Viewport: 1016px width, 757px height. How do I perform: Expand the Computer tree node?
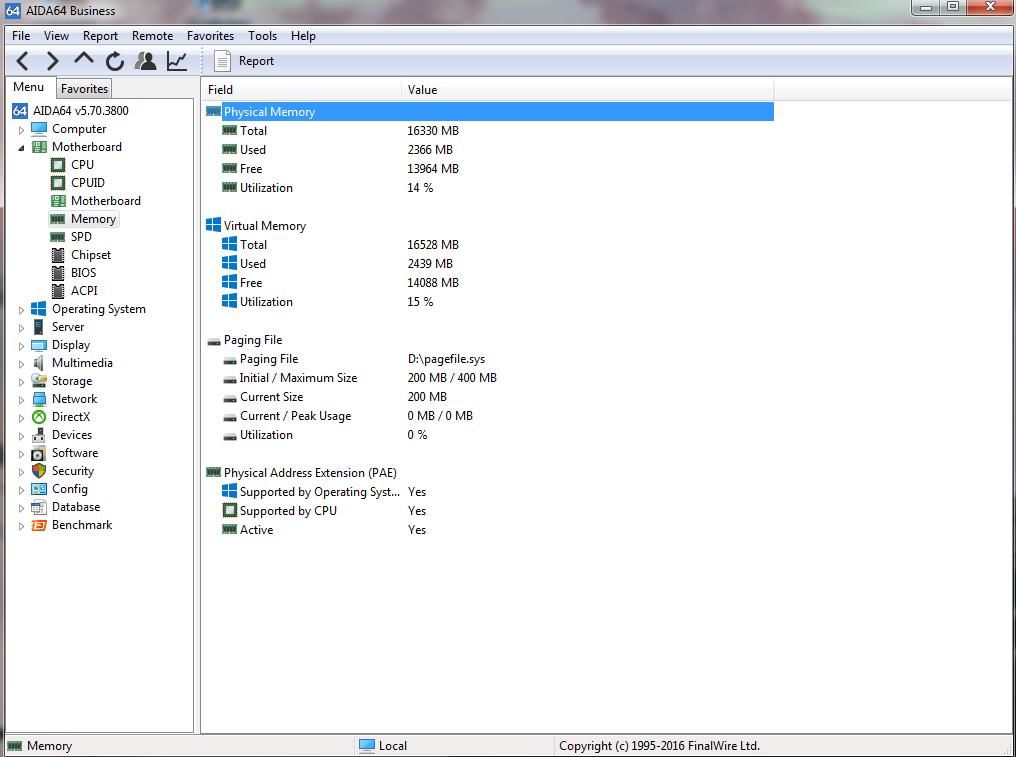(x=21, y=130)
